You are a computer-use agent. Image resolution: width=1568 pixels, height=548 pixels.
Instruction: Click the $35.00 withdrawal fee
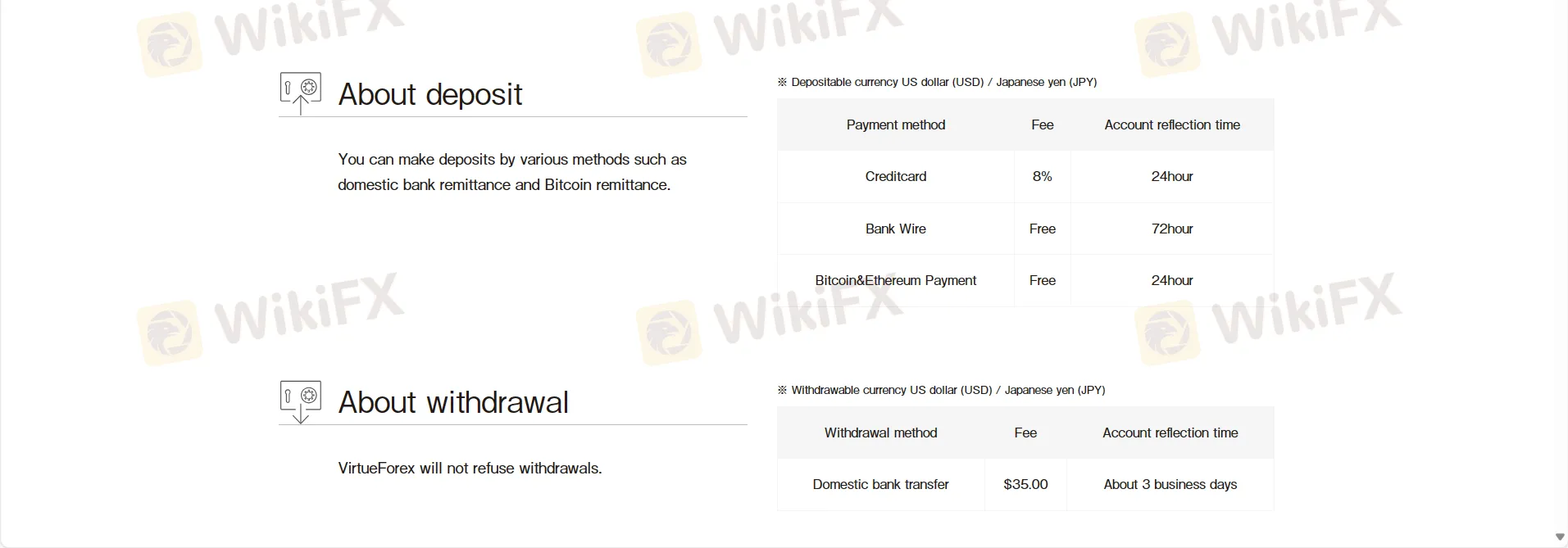click(x=1025, y=484)
